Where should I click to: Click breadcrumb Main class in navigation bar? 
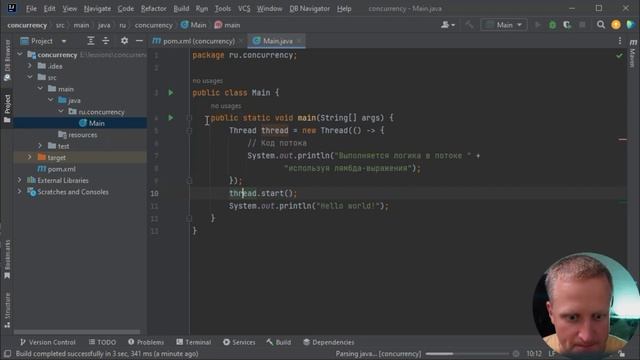click(x=193, y=25)
